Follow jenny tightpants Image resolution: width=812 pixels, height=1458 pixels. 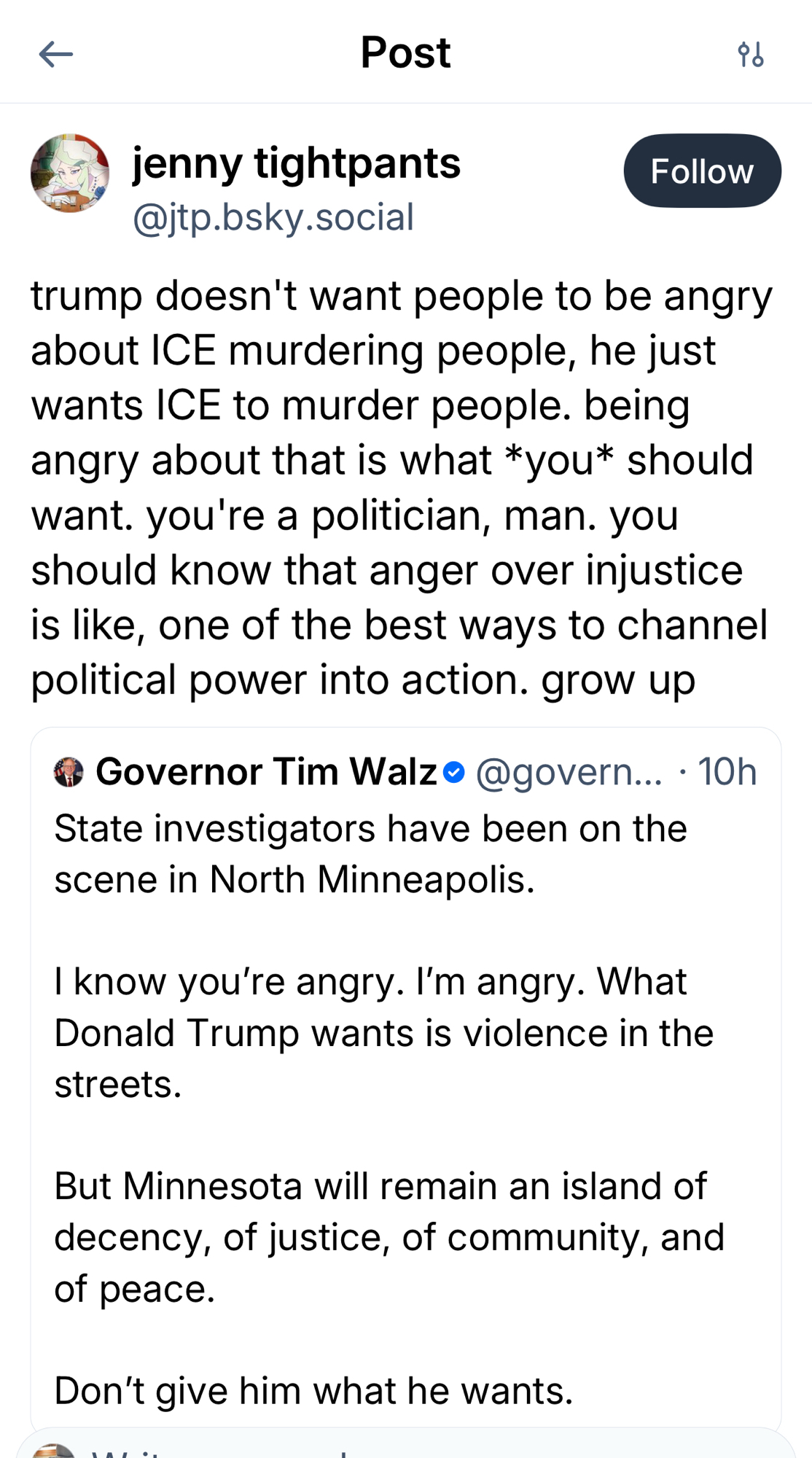coord(702,171)
